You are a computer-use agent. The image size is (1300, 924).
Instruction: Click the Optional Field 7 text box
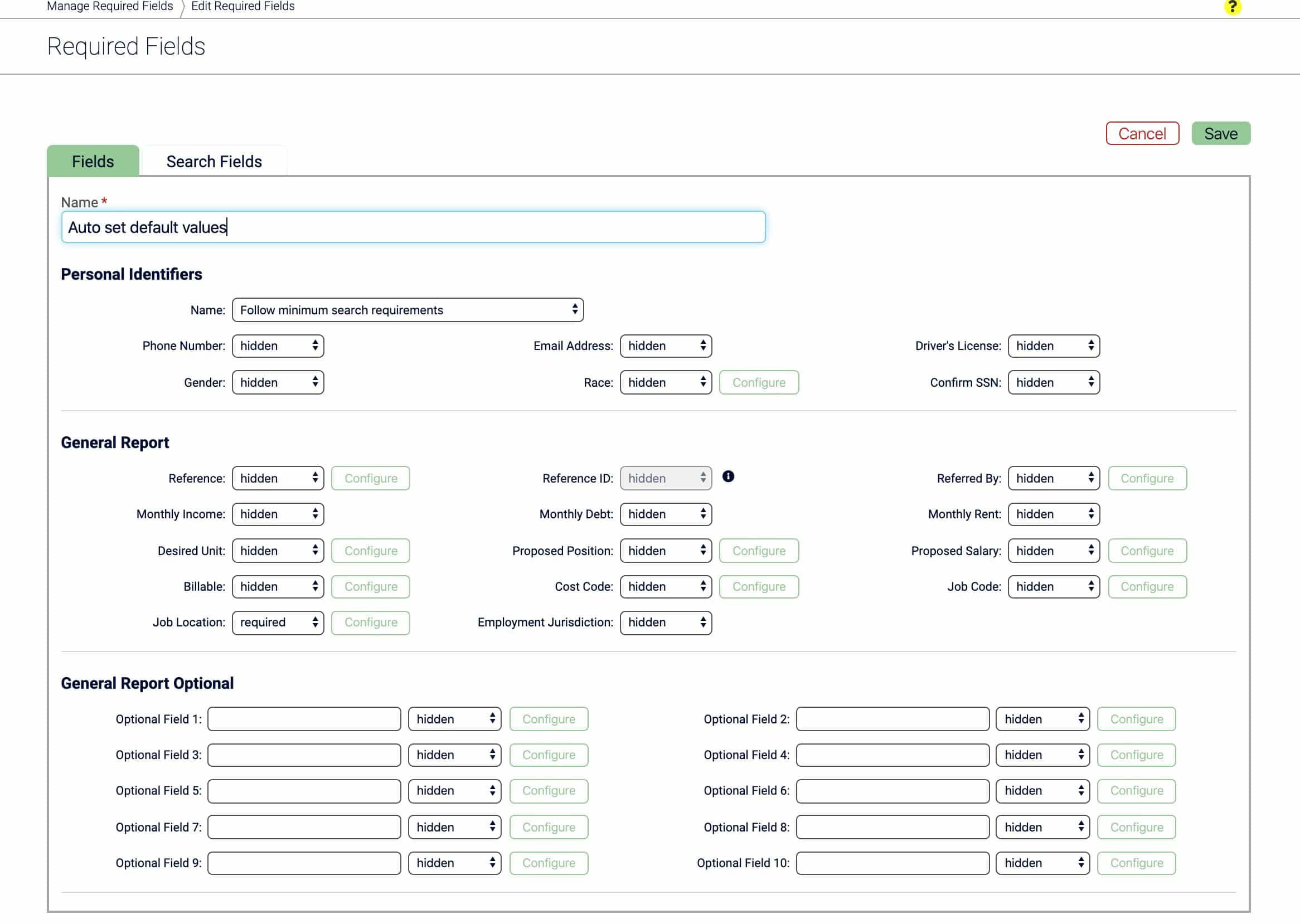pyautogui.click(x=304, y=826)
